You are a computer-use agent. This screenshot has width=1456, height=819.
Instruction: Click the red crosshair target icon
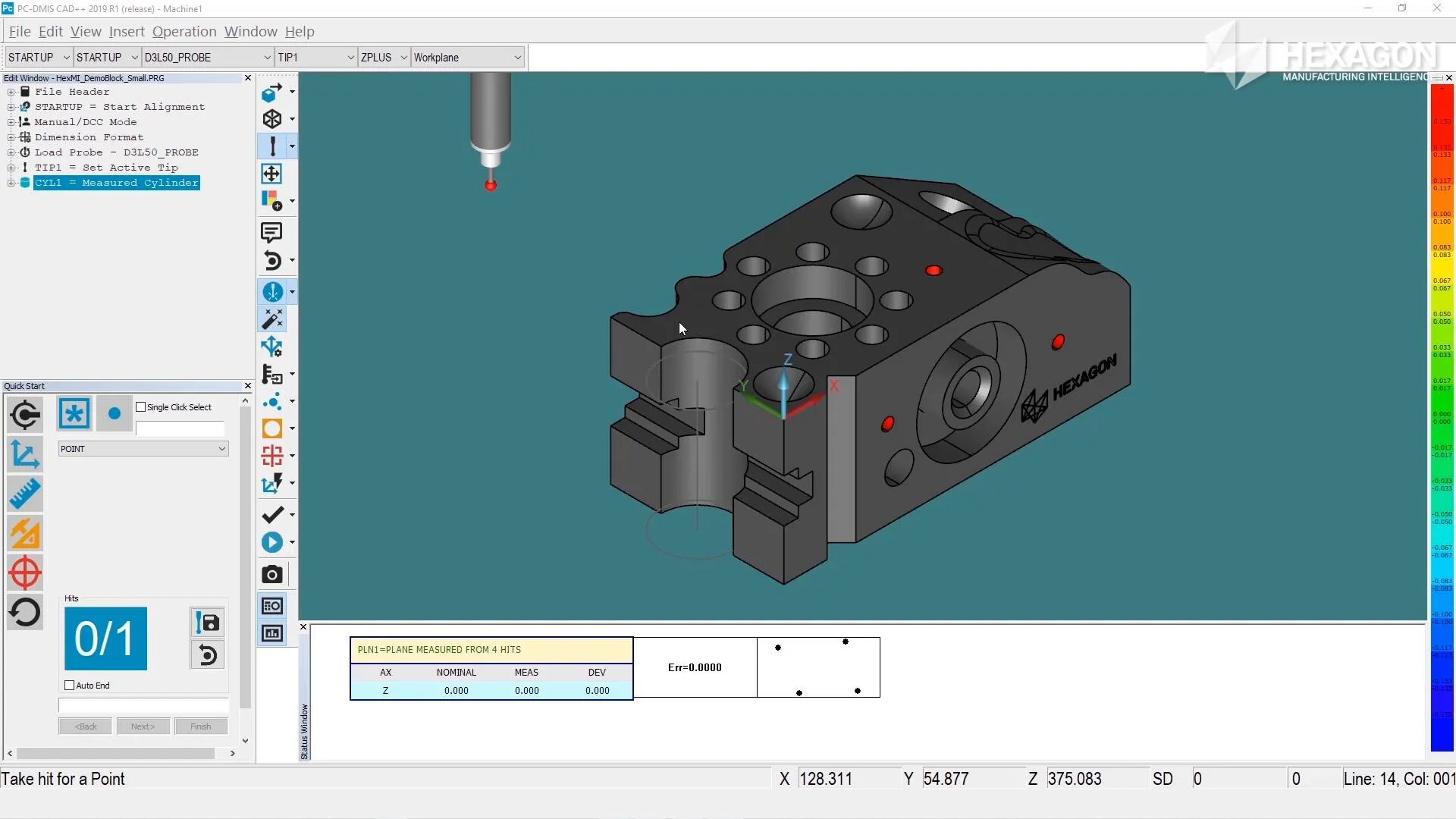pyautogui.click(x=24, y=573)
